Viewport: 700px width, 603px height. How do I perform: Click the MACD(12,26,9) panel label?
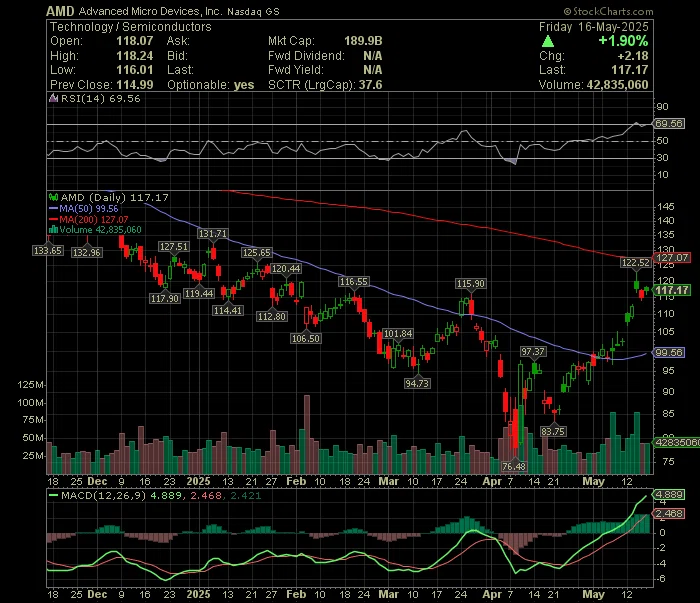[104, 495]
